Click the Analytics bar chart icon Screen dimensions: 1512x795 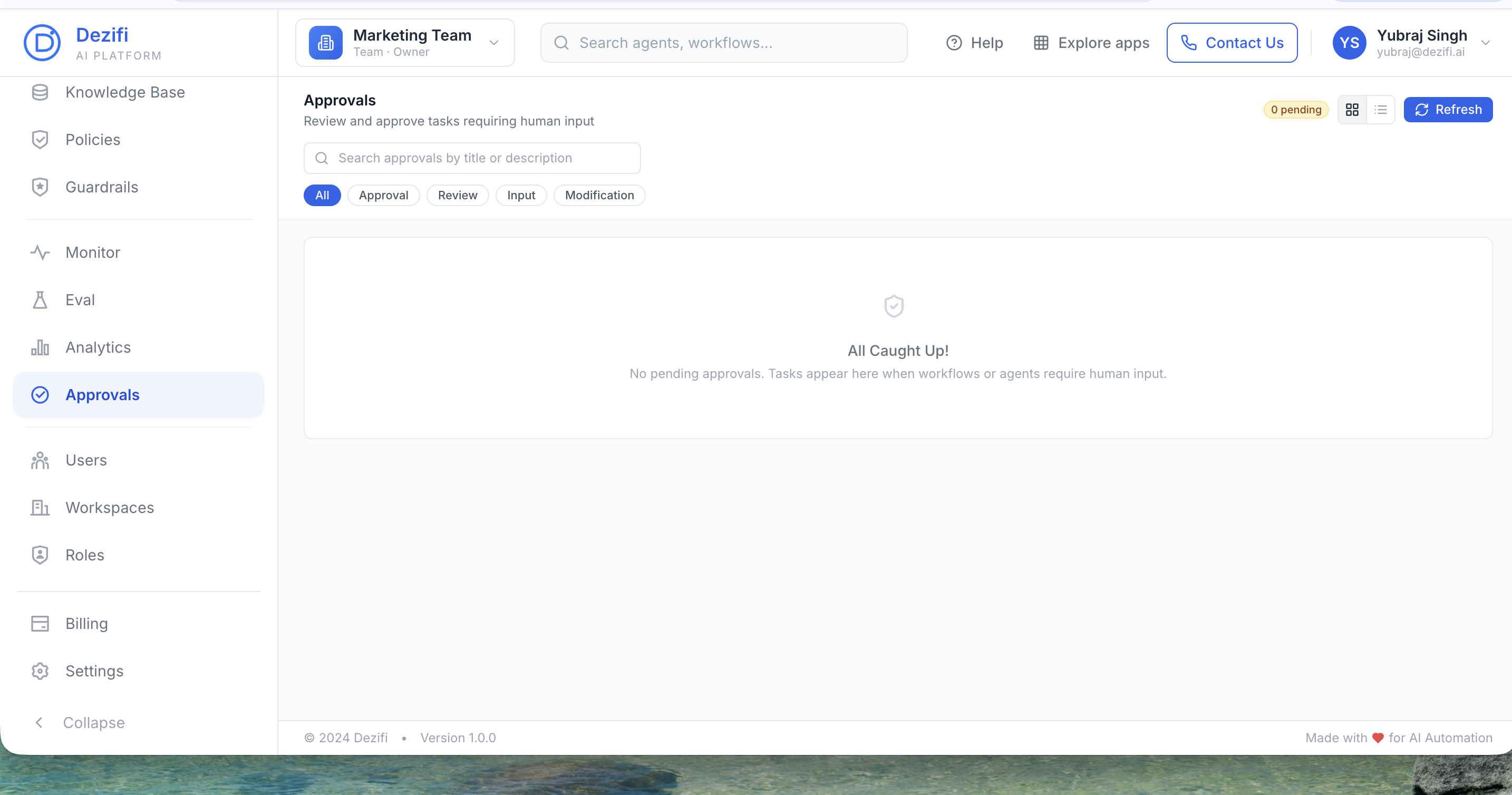pyautogui.click(x=40, y=347)
